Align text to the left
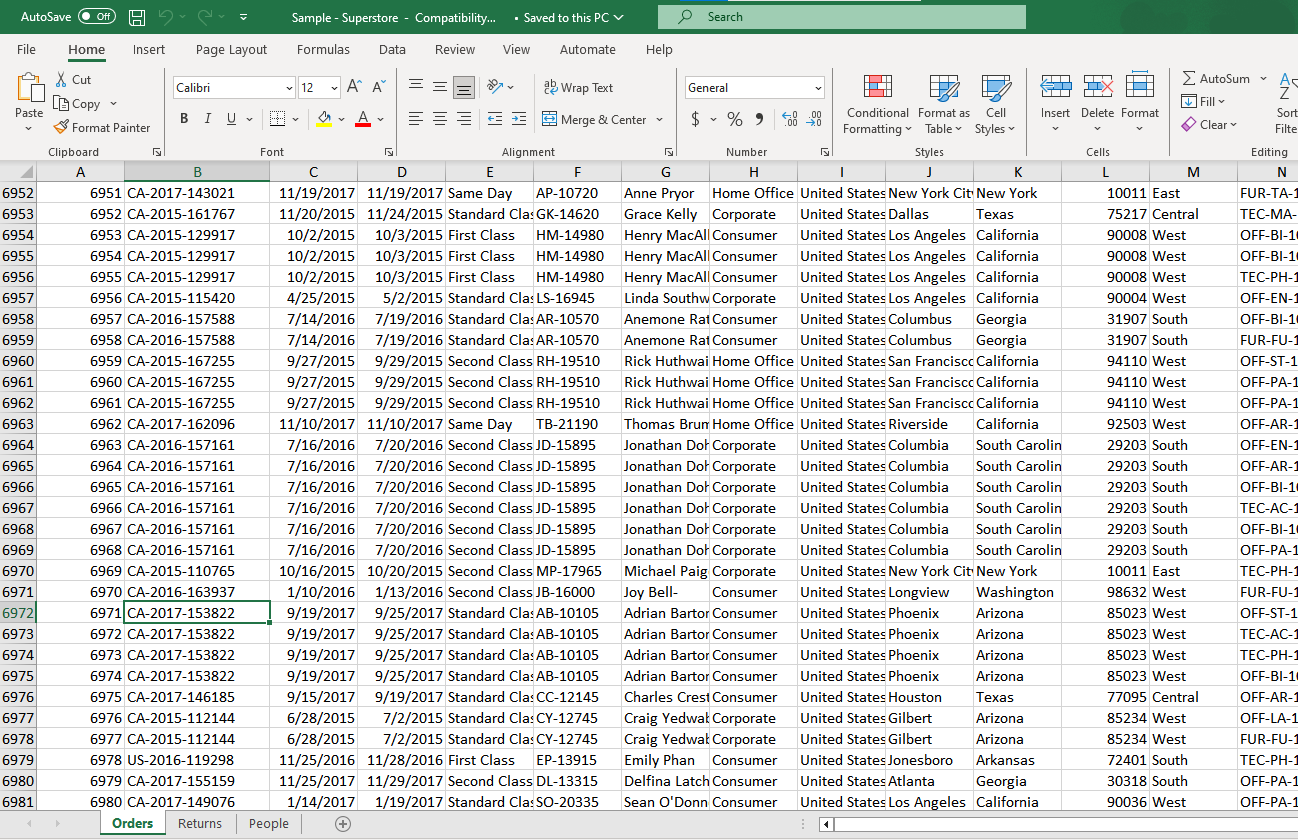Screen dimensions: 1298x840 pyautogui.click(x=416, y=119)
